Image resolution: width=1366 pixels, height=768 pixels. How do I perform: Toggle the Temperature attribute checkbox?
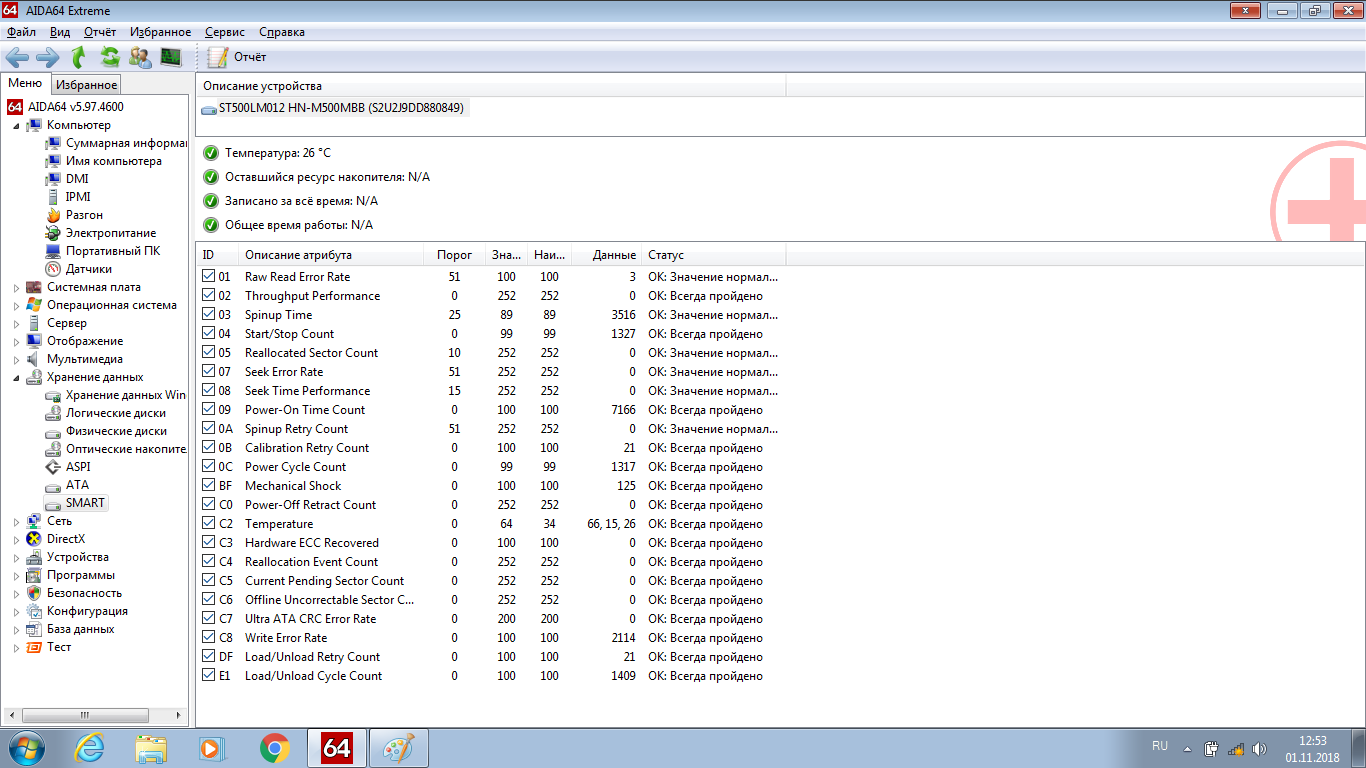[208, 523]
